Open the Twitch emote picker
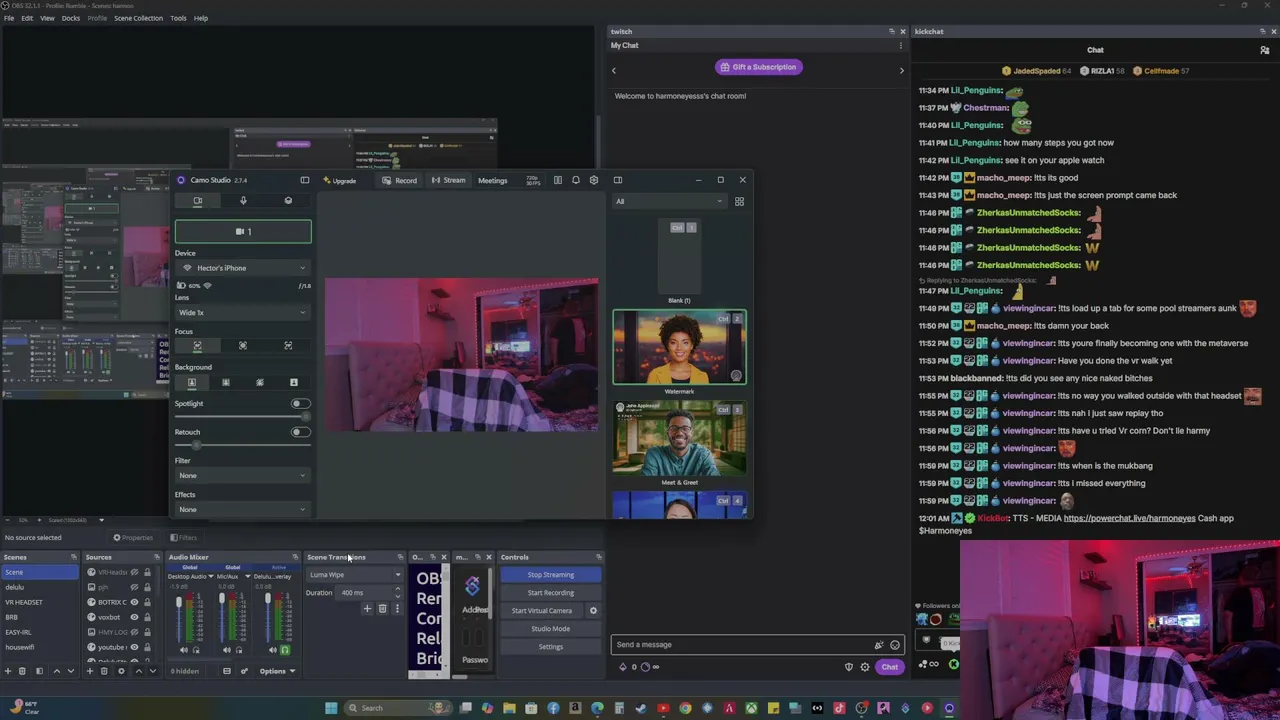The image size is (1280, 720). click(x=895, y=645)
